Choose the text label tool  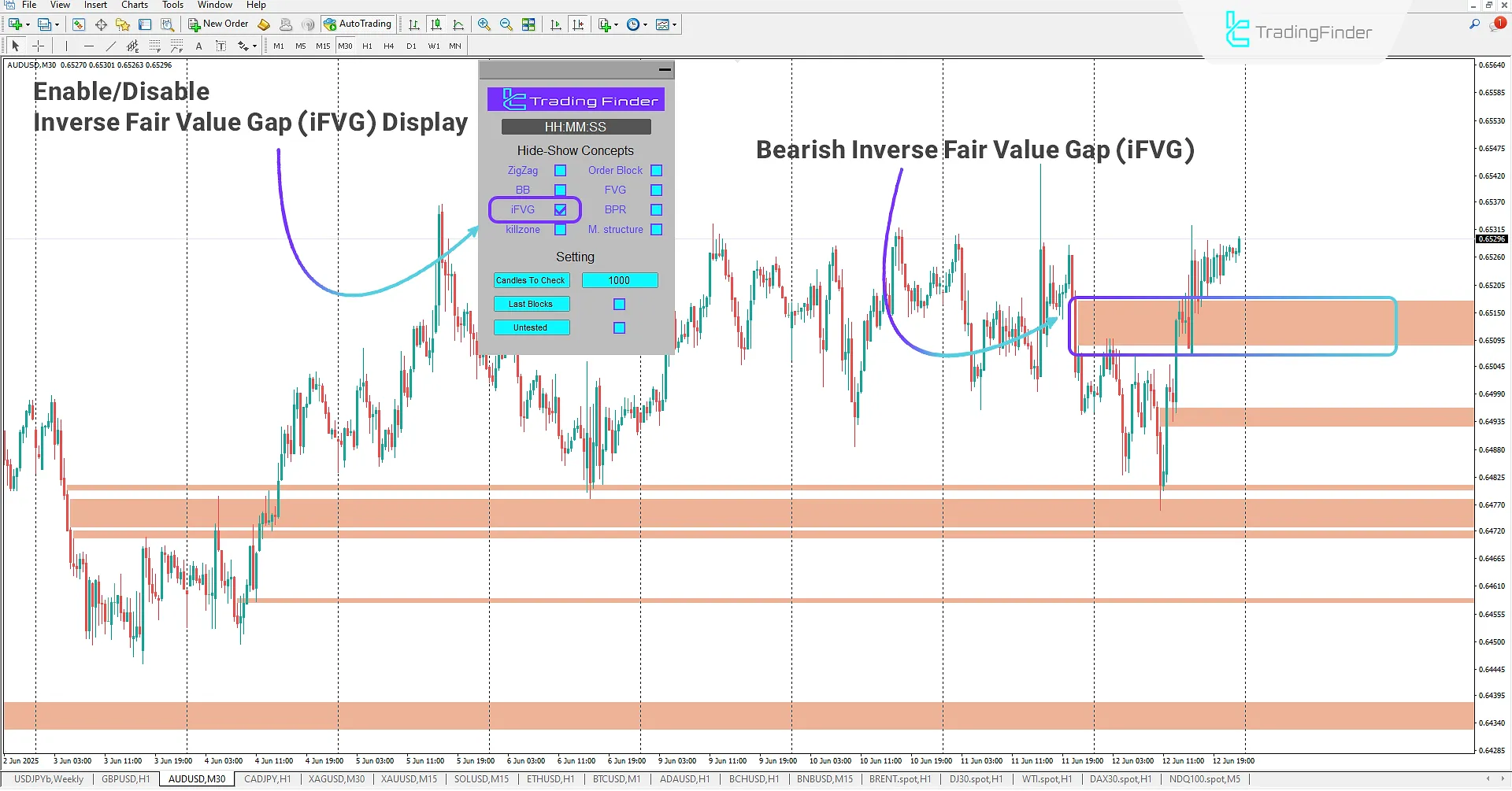199,46
